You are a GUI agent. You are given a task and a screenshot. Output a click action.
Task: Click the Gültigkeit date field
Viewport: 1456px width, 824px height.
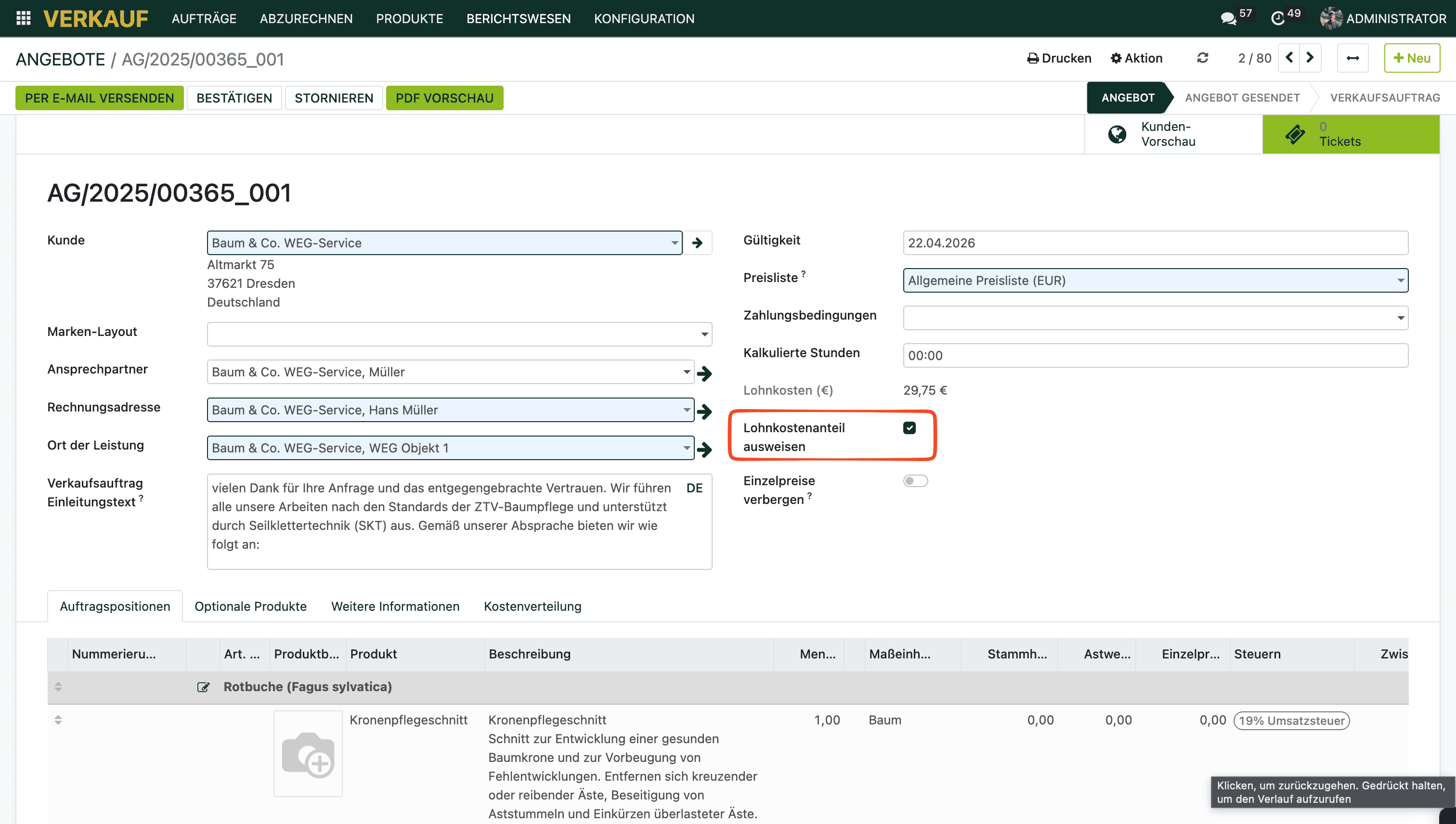point(1155,243)
